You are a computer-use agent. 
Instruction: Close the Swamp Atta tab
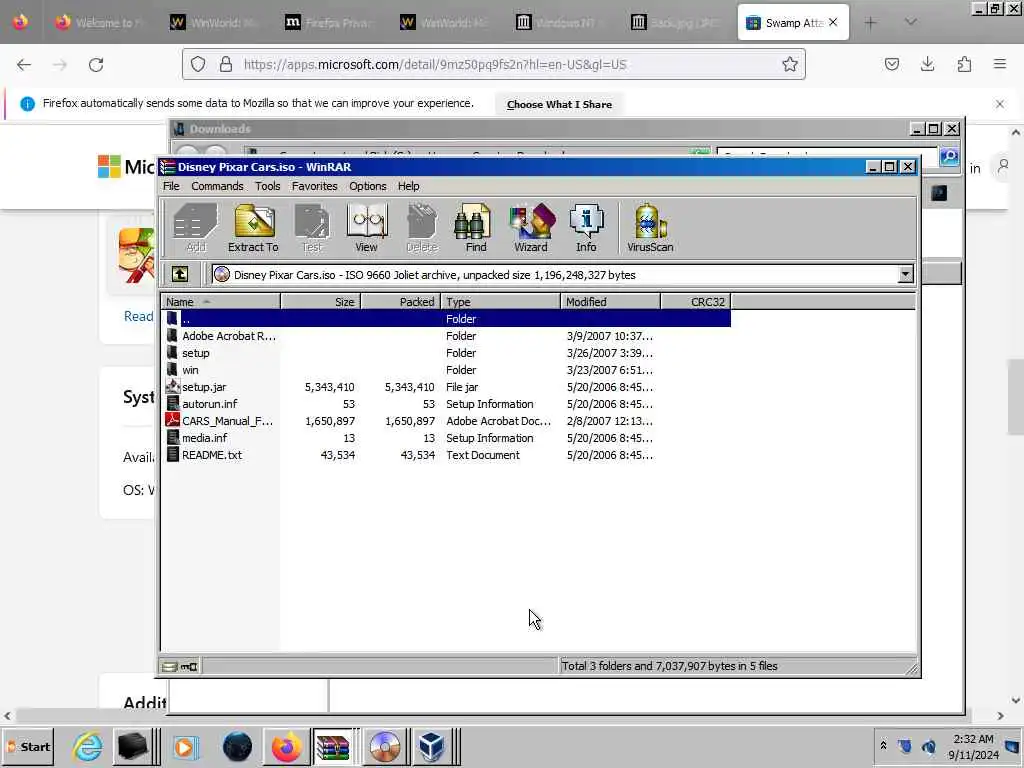(833, 22)
